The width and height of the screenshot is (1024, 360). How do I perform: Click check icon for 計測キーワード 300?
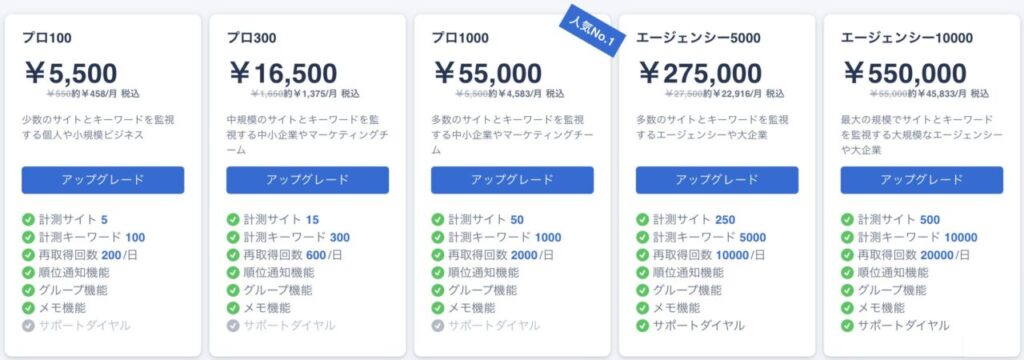pyautogui.click(x=233, y=237)
